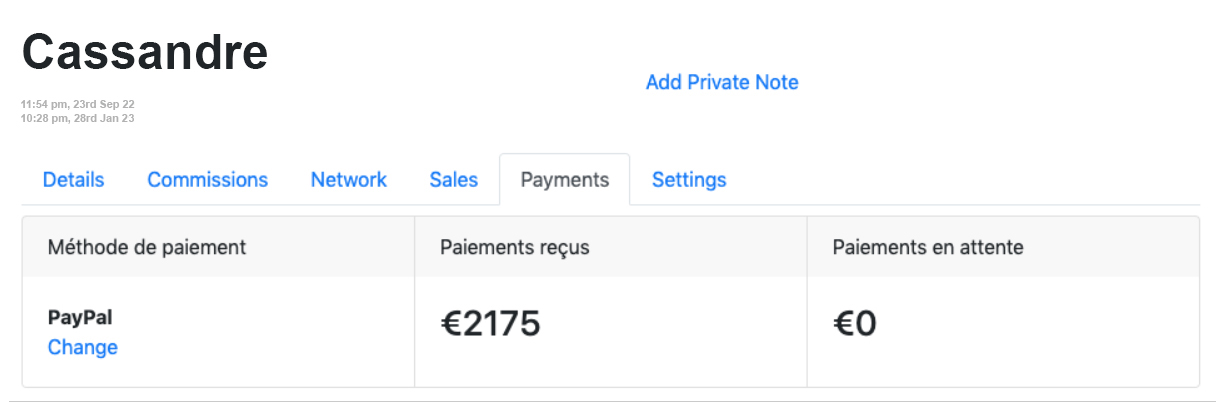1227x402 pixels.
Task: Click the Méthode de paiement column header
Action: pyautogui.click(x=147, y=247)
